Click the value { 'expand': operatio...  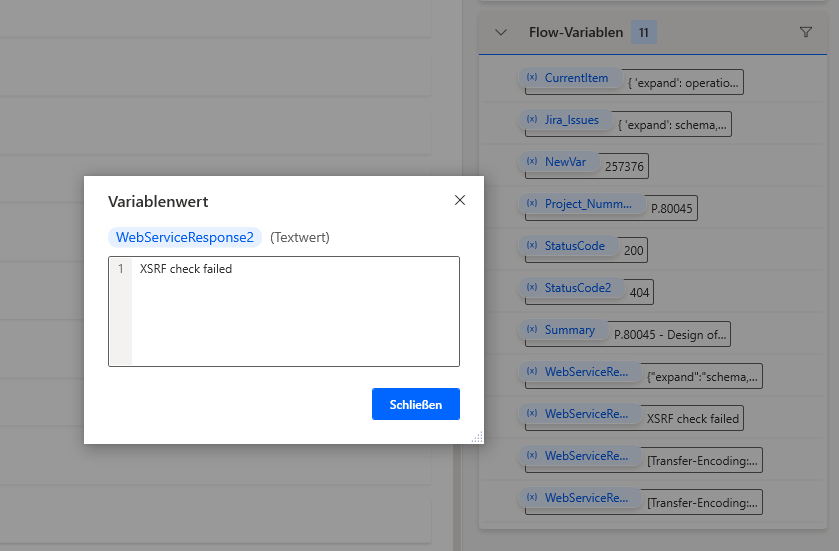coord(683,83)
